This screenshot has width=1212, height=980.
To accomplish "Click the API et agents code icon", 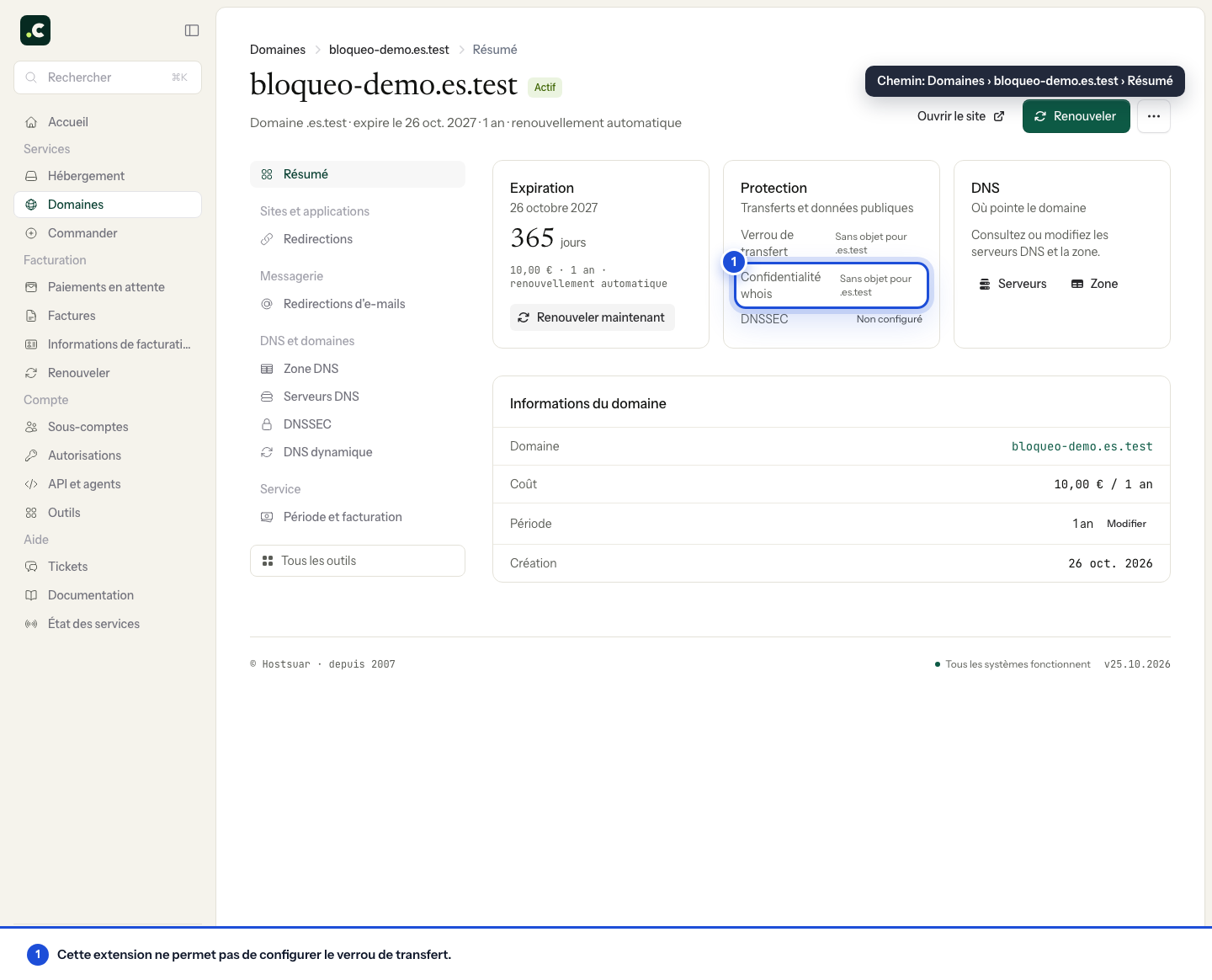I will [31, 484].
